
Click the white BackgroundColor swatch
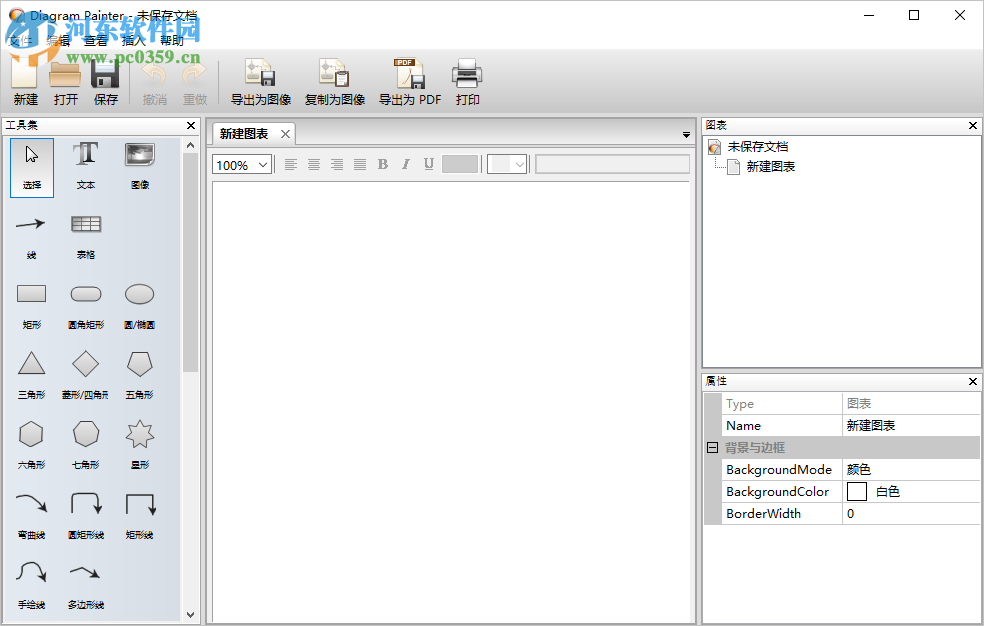(855, 491)
